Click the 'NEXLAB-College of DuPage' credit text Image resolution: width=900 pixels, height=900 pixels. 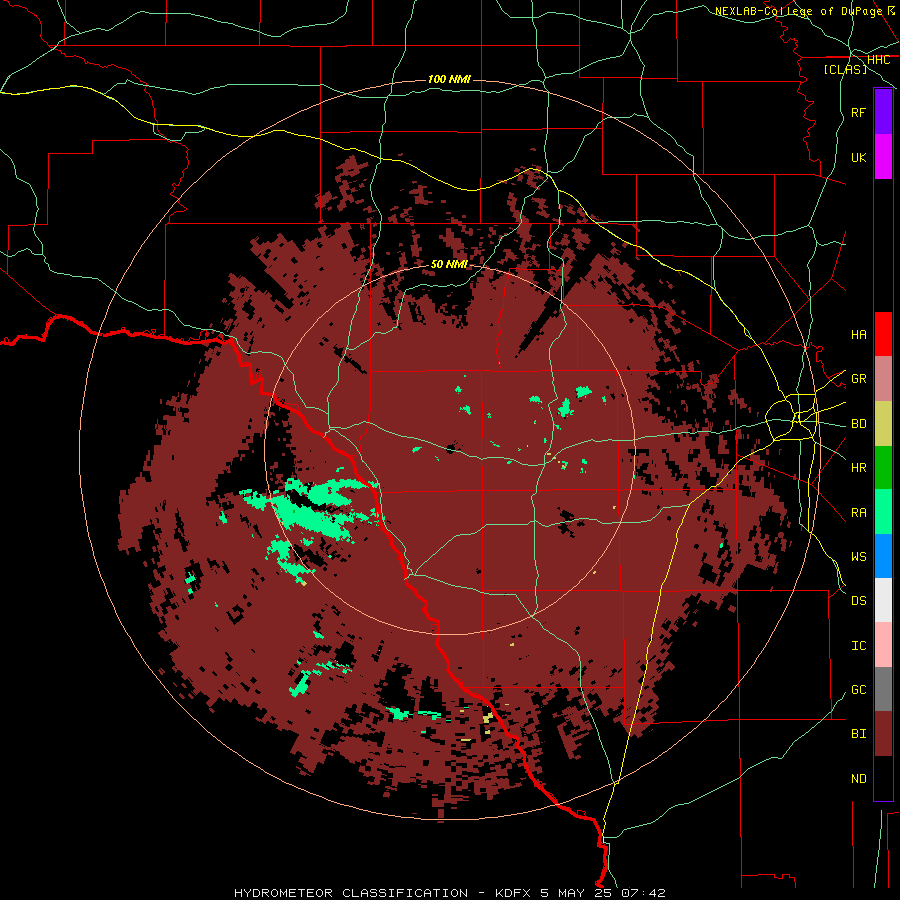click(x=798, y=11)
